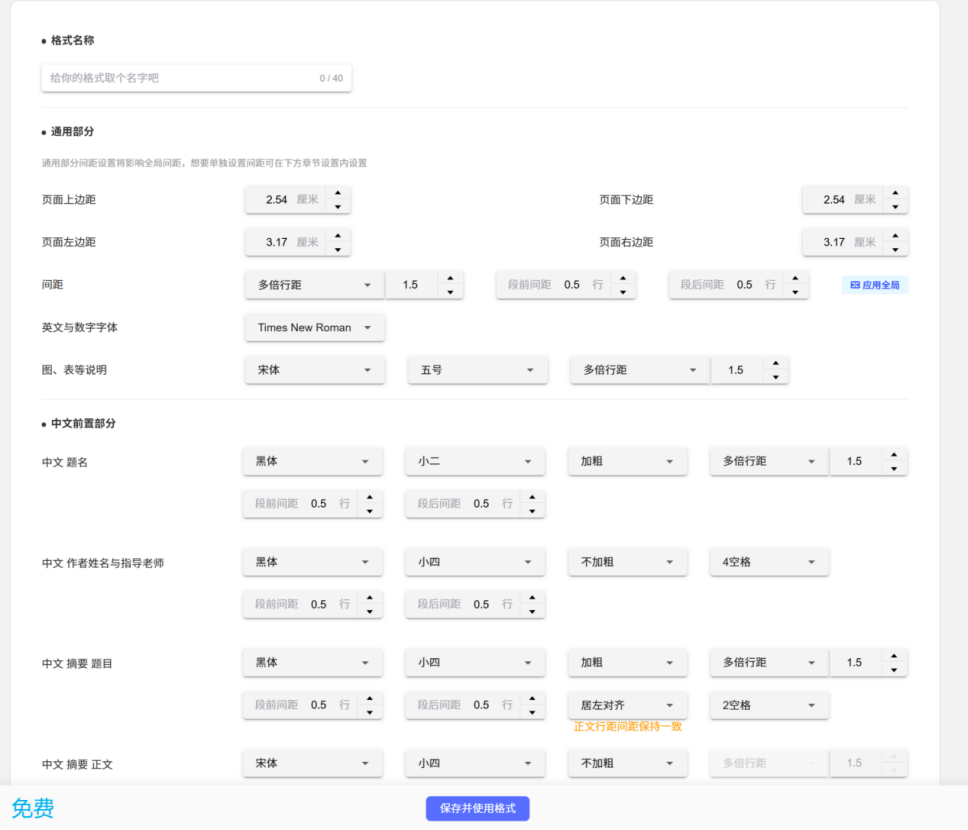
Task: Open the 间距 多倍行距 dropdown
Action: click(315, 285)
